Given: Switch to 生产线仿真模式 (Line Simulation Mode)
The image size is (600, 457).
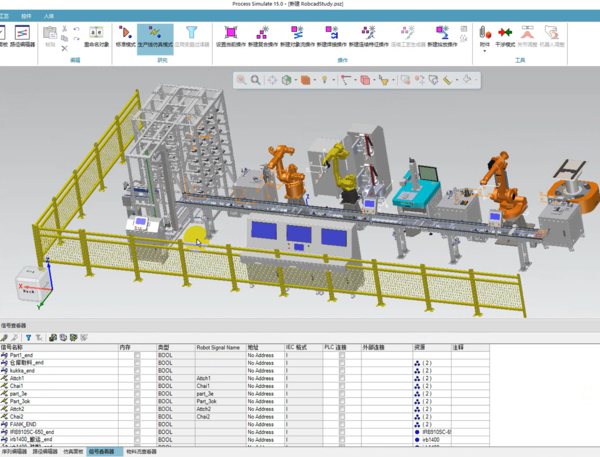Looking at the screenshot, I should tap(153, 37).
